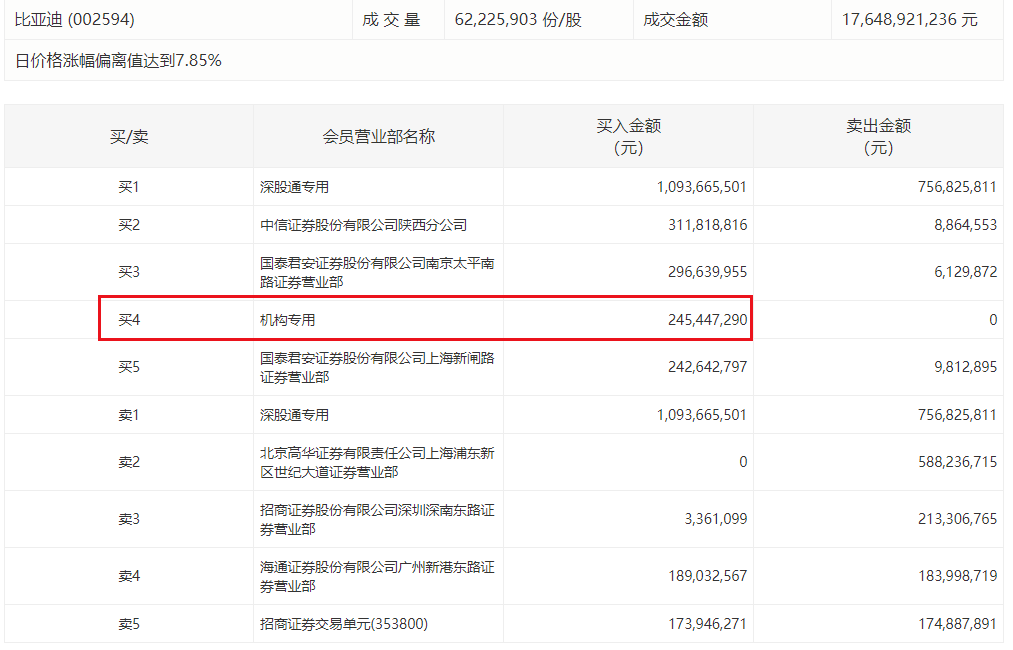Select 北京高华证券 上海浦东新区世纪大道营业部 entry
Screen dimensions: 1013x650
pyautogui.click(x=377, y=462)
